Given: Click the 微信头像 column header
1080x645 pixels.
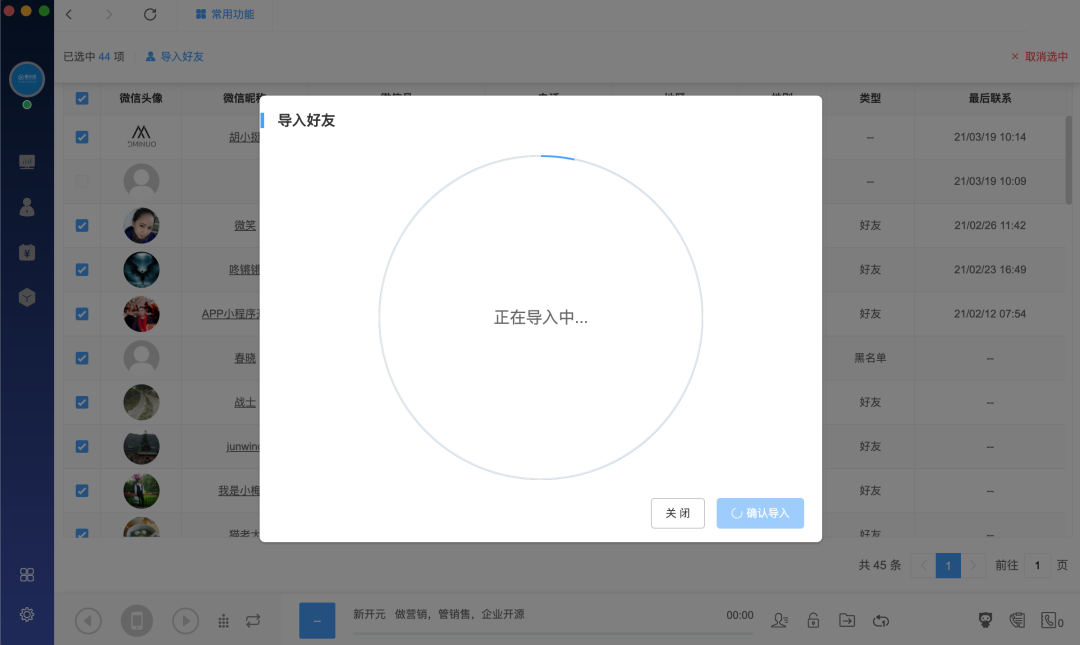Looking at the screenshot, I should coord(141,99).
